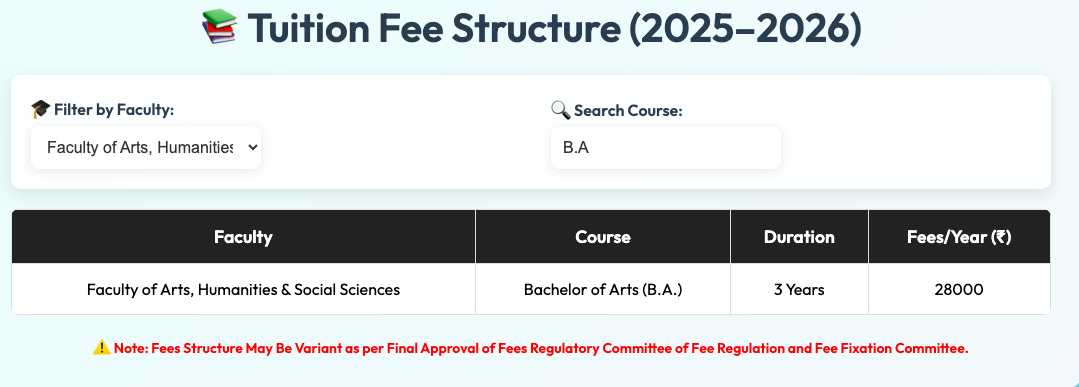Click the Search Course input containing B.A
Image resolution: width=1079 pixels, height=387 pixels.
pos(665,147)
